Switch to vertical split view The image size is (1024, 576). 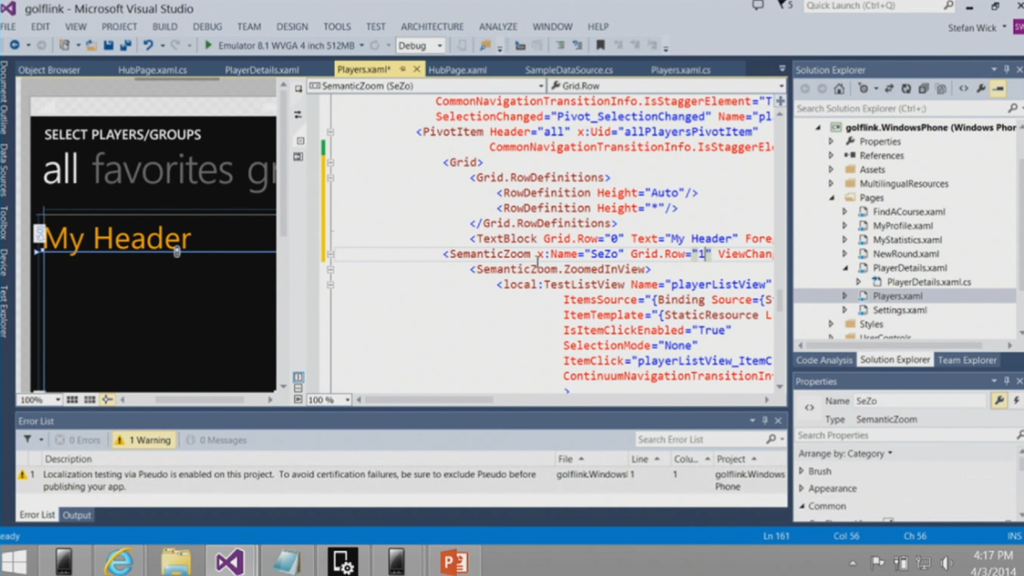pos(298,377)
